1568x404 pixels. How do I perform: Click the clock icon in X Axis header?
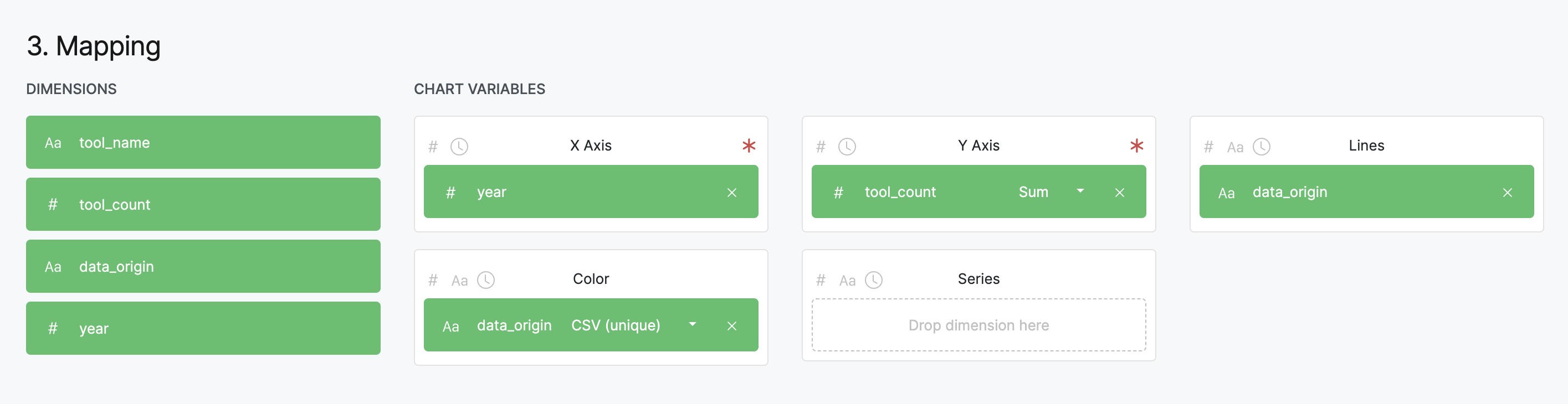pos(459,147)
